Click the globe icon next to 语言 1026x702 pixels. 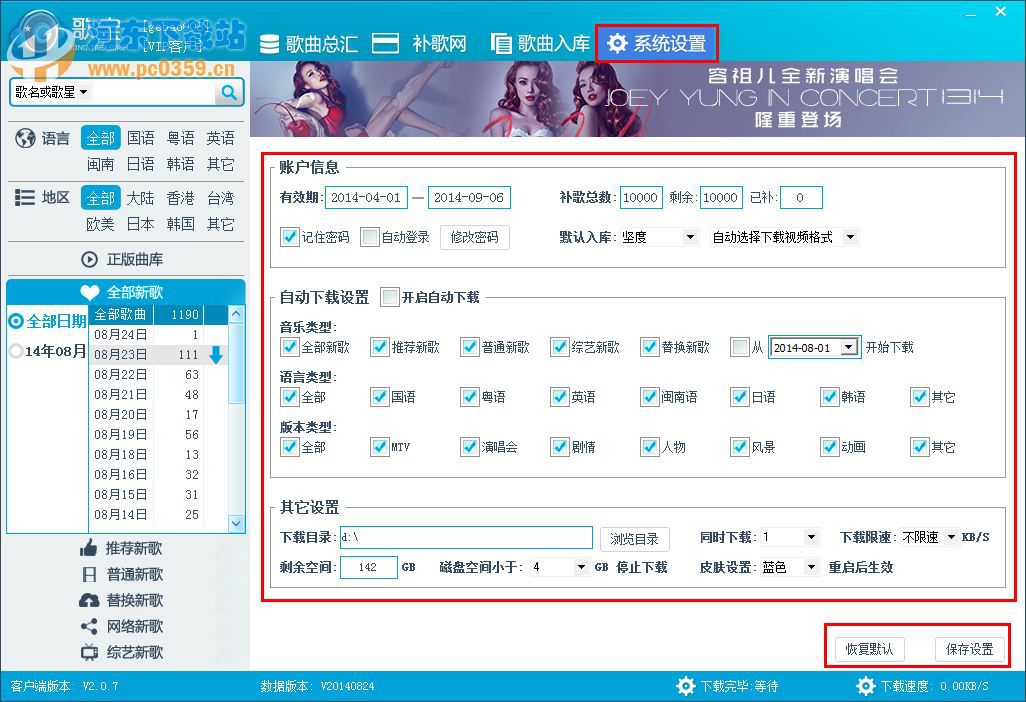click(23, 137)
